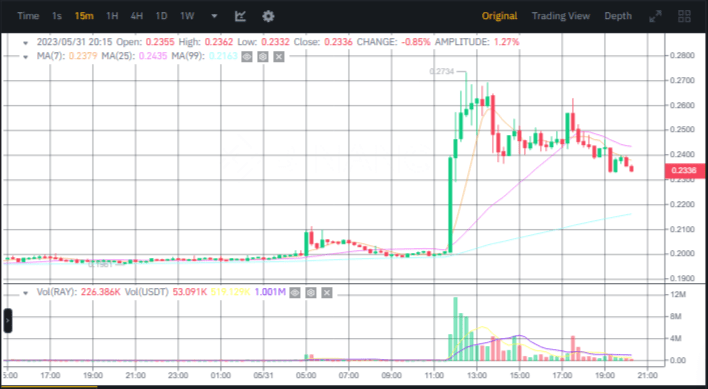Click Vol(USDT) value 53.091K
Viewport: 708px width, 389px height.
pyautogui.click(x=190, y=292)
